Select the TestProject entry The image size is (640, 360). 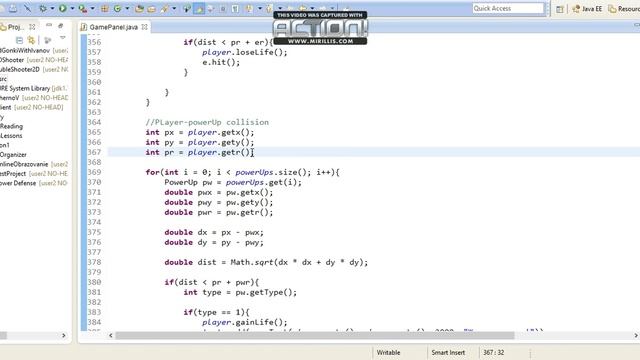pyautogui.click(x=34, y=173)
